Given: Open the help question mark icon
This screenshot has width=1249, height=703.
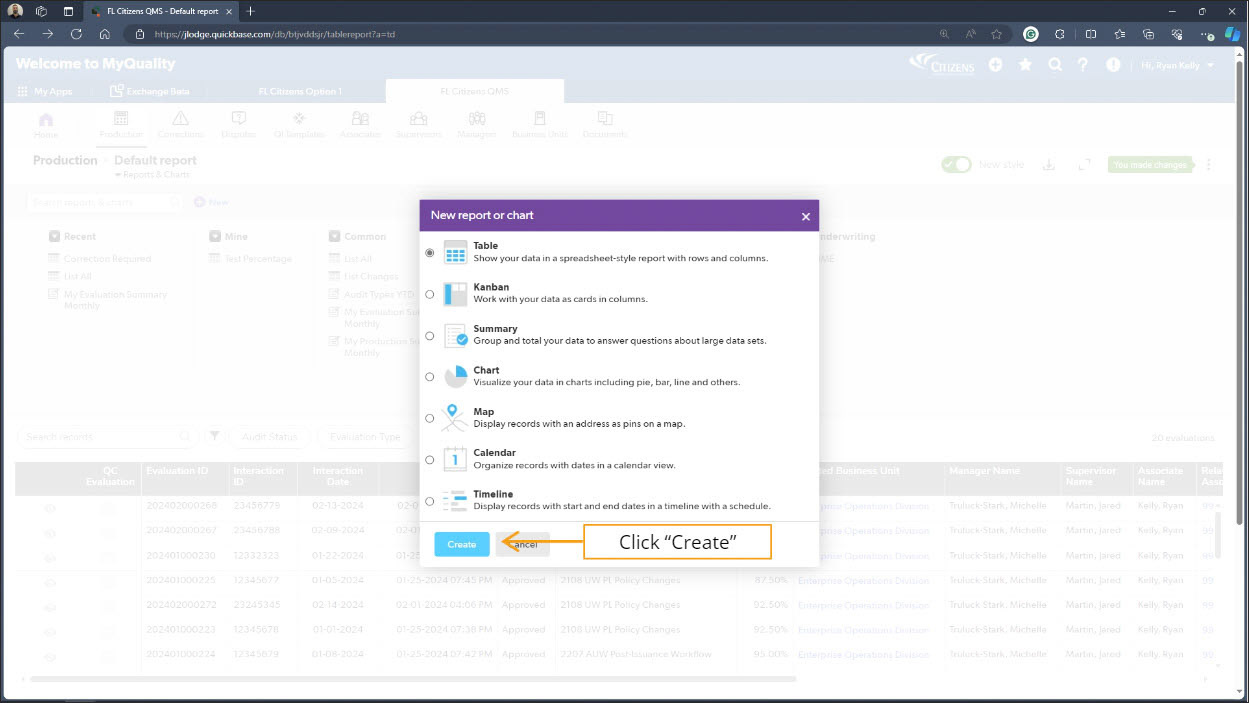Looking at the screenshot, I should tap(1082, 64).
